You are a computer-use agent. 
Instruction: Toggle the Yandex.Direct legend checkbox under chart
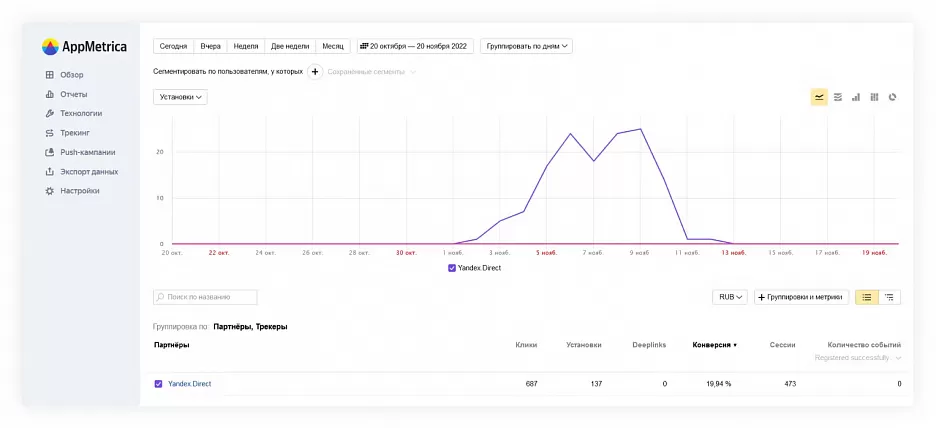[452, 268]
